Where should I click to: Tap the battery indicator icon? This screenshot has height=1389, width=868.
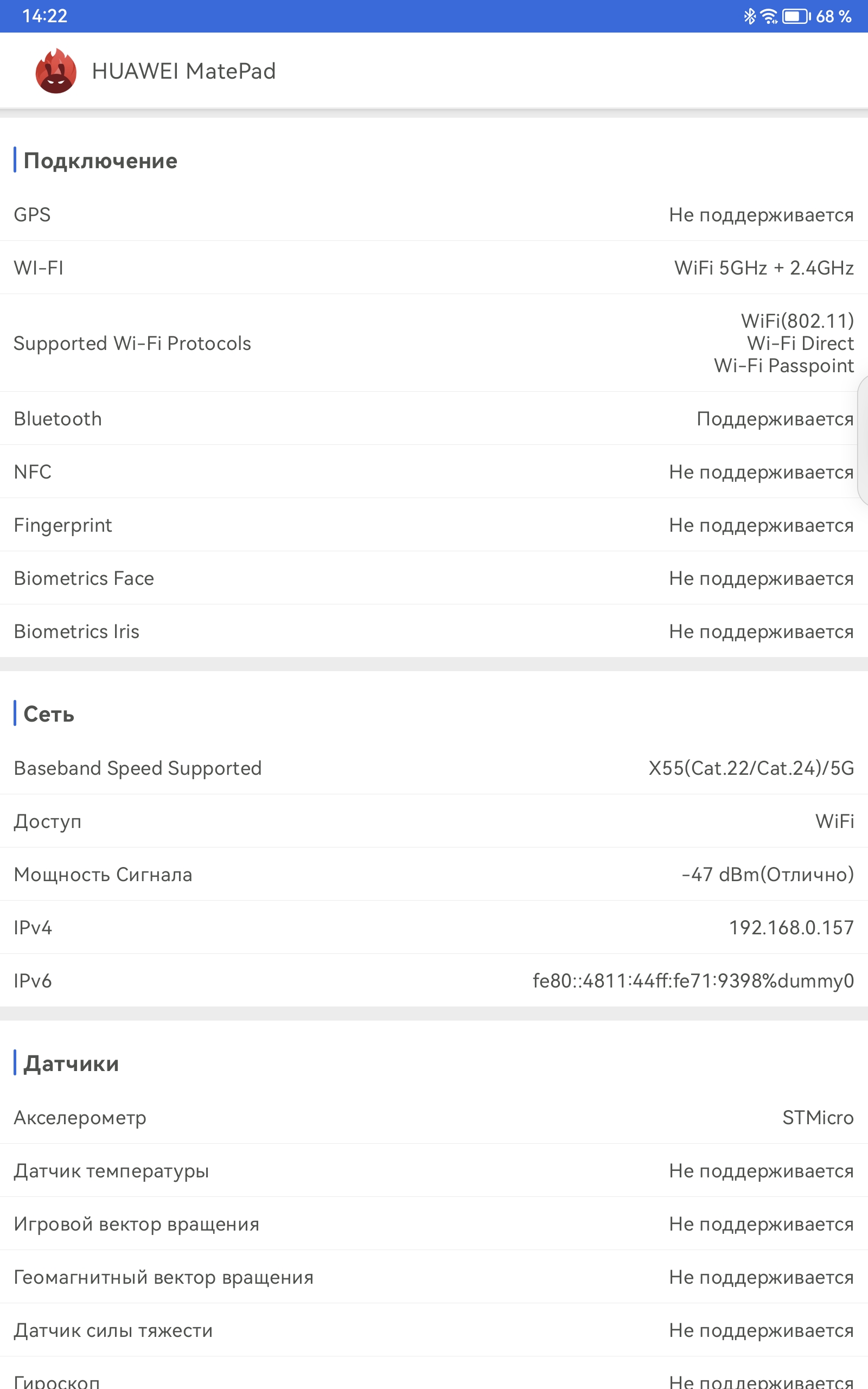click(797, 16)
